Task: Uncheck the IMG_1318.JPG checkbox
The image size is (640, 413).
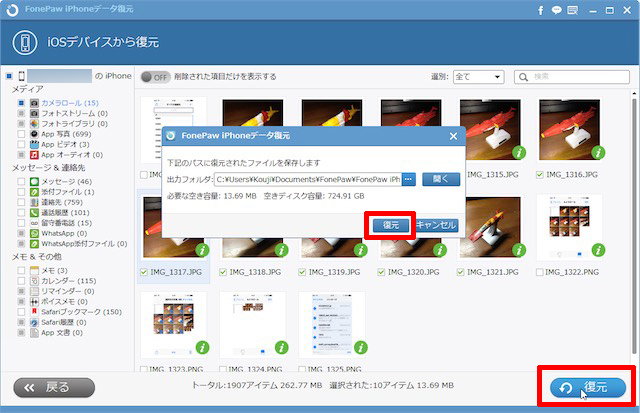Action: 223,272
